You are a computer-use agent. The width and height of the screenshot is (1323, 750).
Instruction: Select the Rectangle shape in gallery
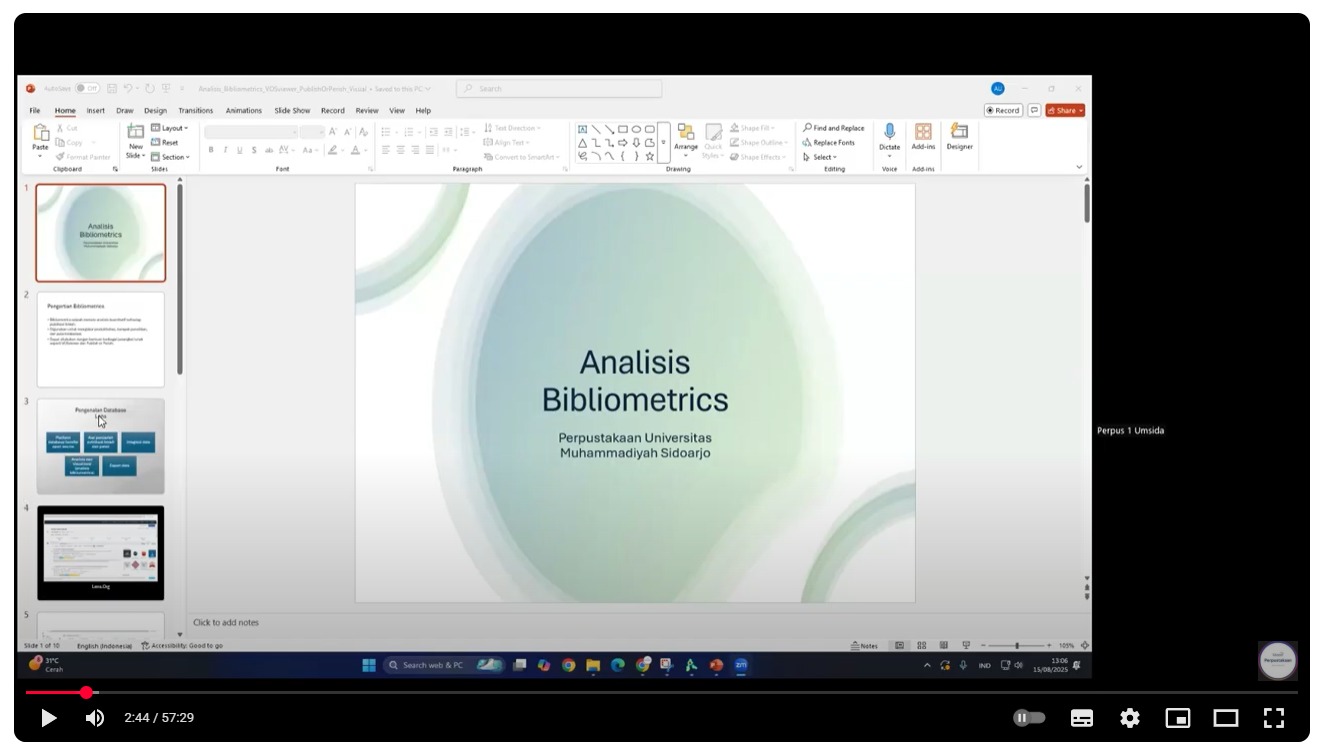tap(622, 129)
